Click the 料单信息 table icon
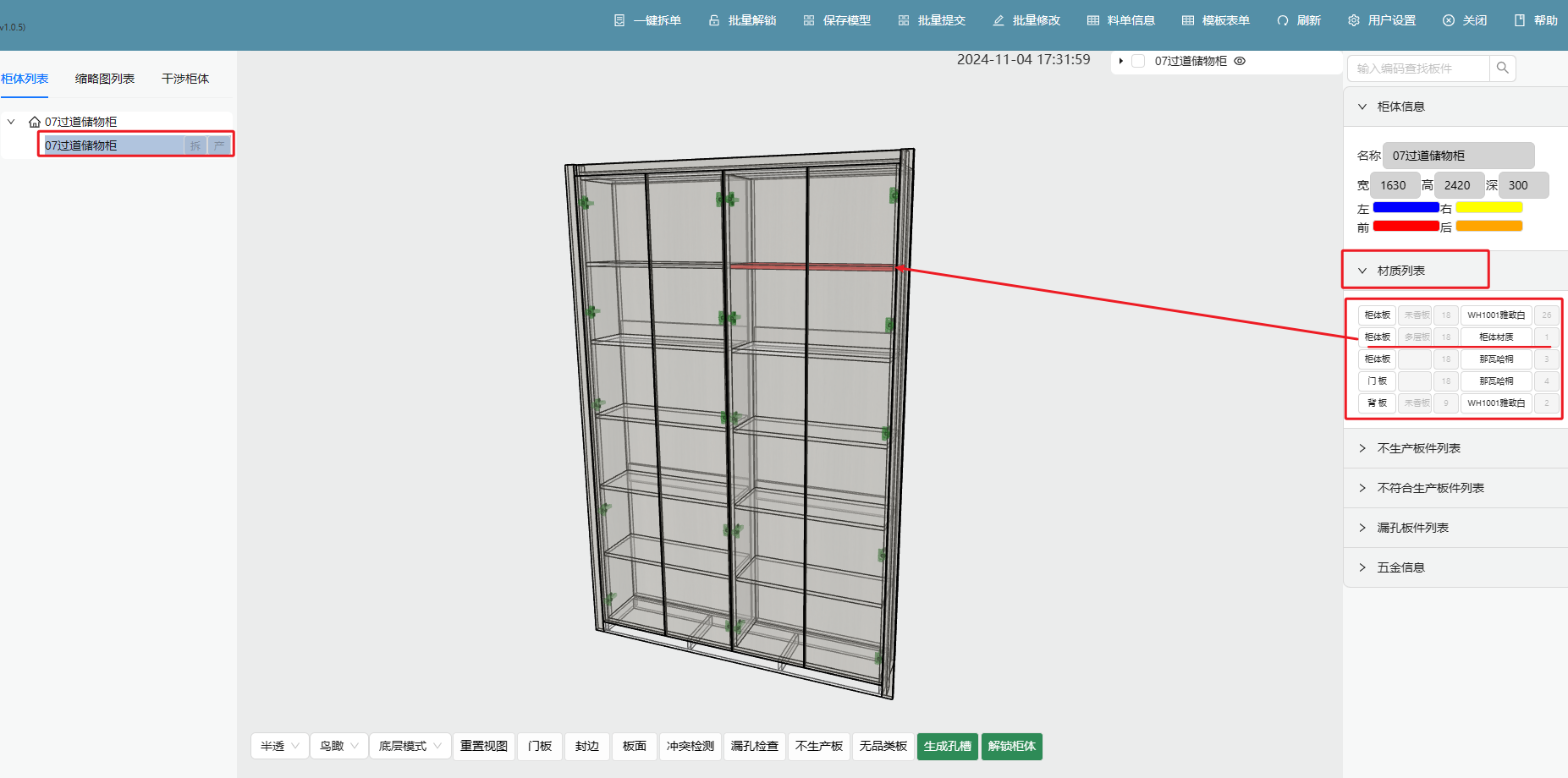This screenshot has width=1568, height=778. [x=1093, y=20]
